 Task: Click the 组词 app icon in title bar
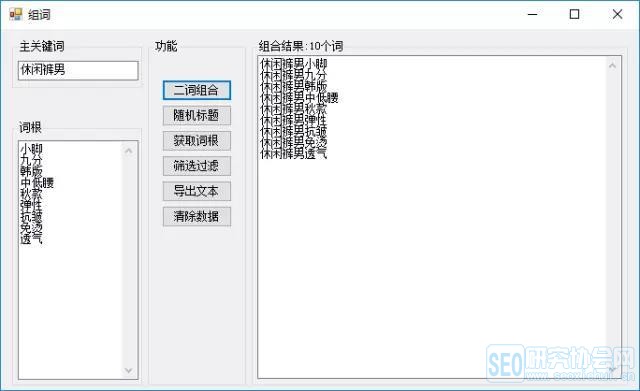point(16,14)
